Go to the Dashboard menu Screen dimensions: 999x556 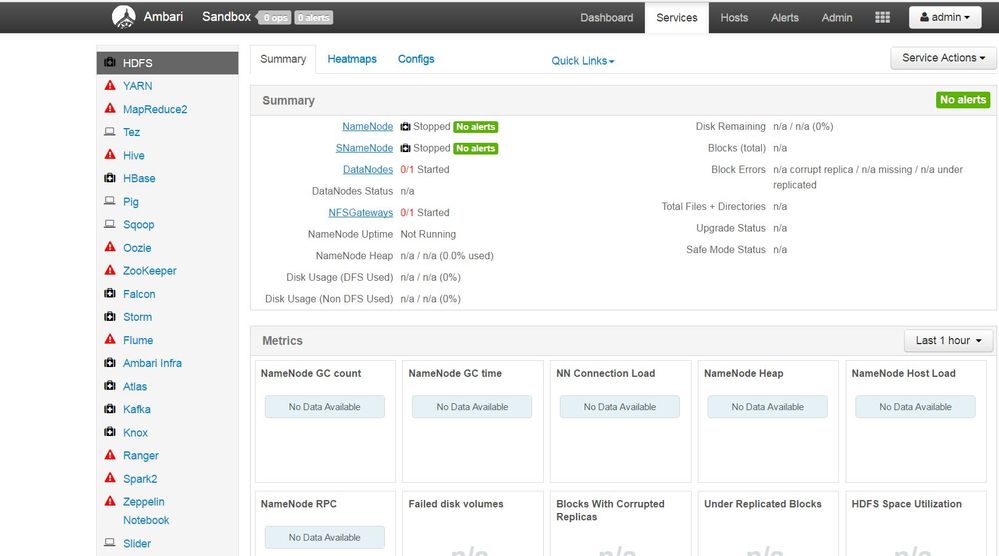[x=607, y=18]
